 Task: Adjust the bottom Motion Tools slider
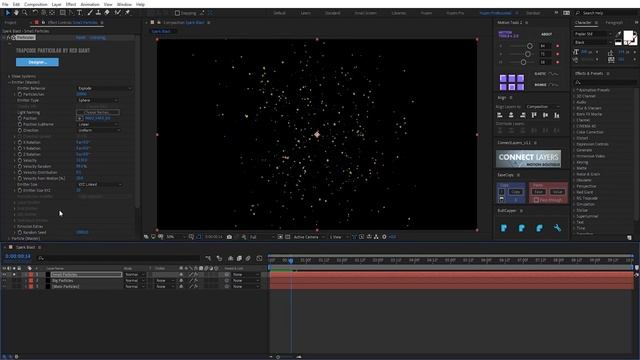click(x=523, y=62)
